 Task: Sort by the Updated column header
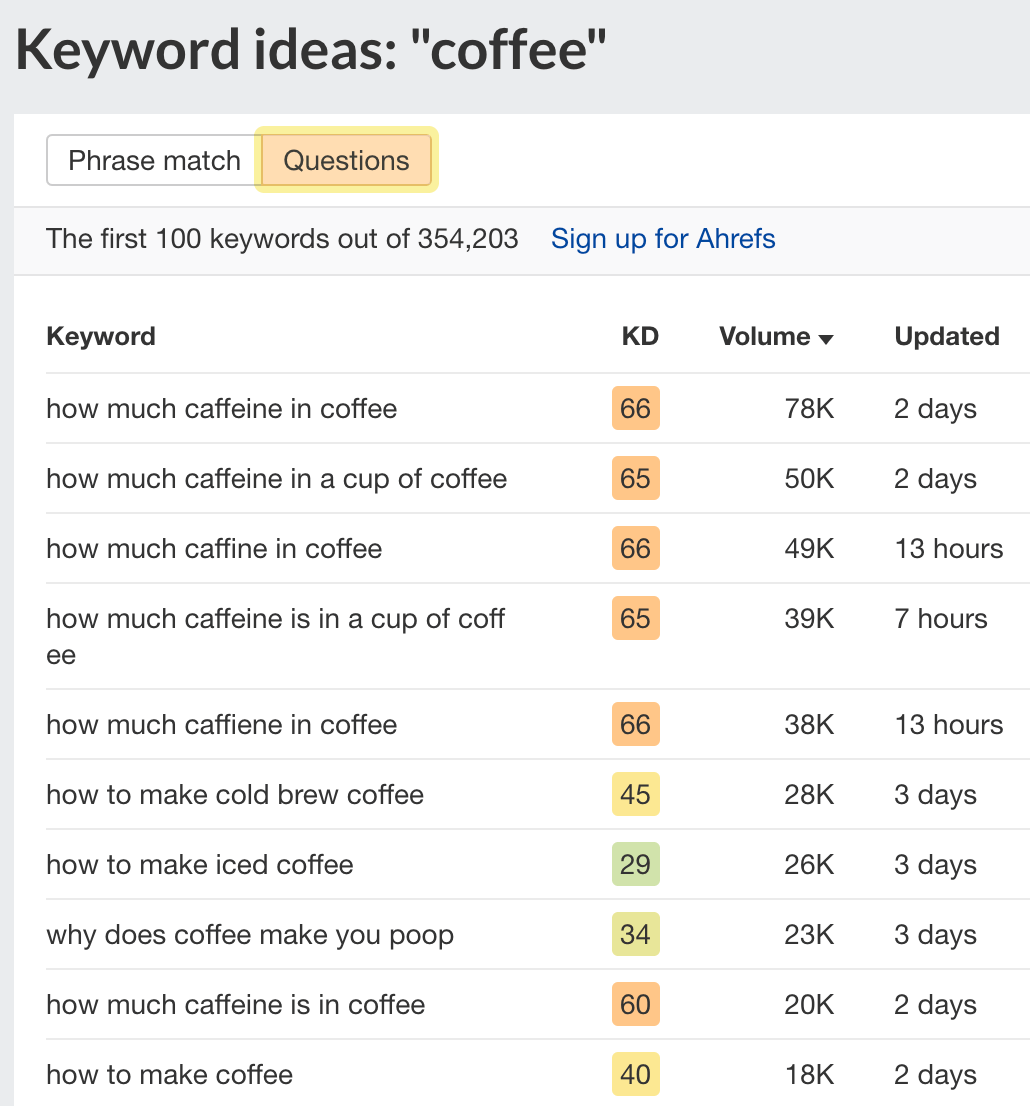(x=946, y=336)
